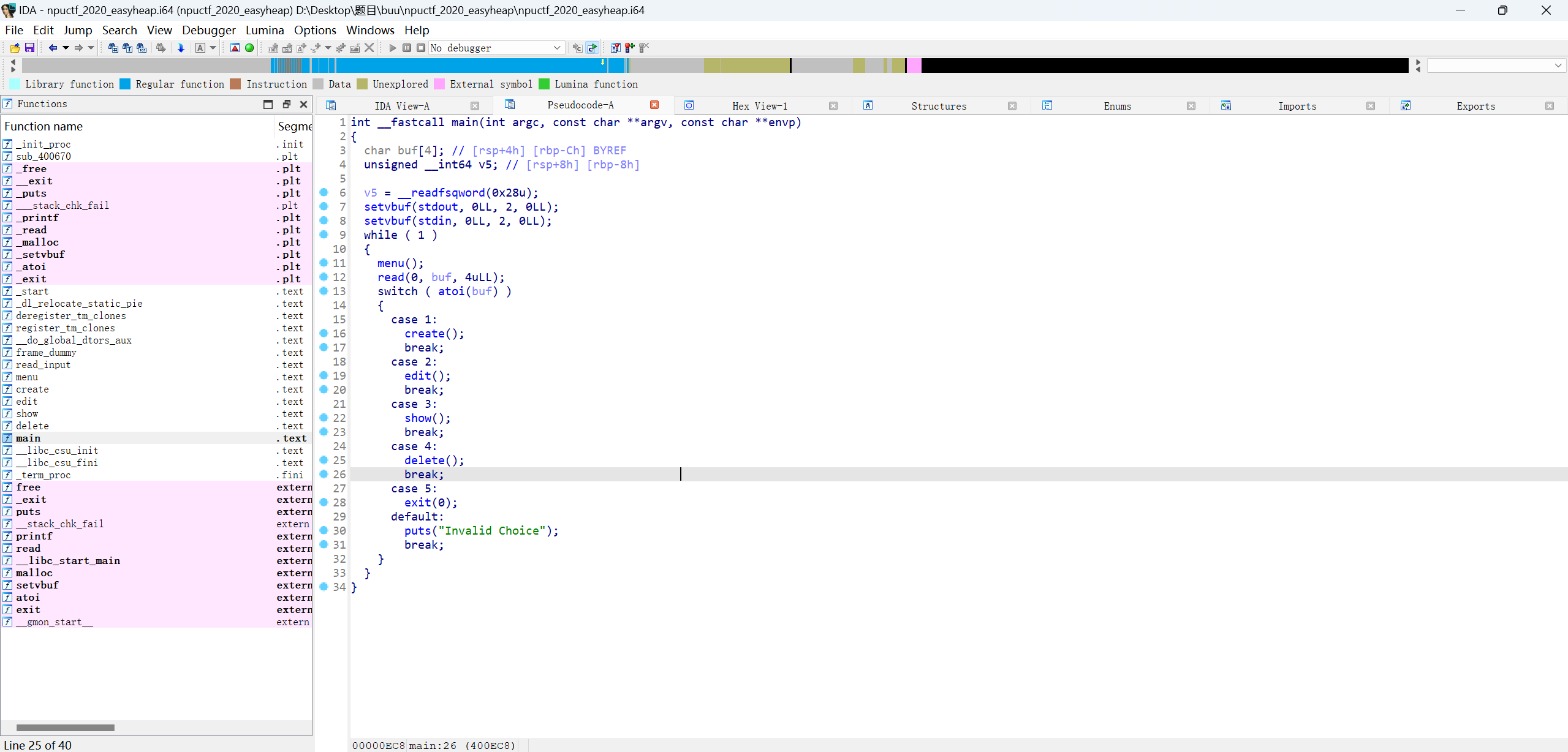
Task: Float the Functions panel with undock icon
Action: 286,104
